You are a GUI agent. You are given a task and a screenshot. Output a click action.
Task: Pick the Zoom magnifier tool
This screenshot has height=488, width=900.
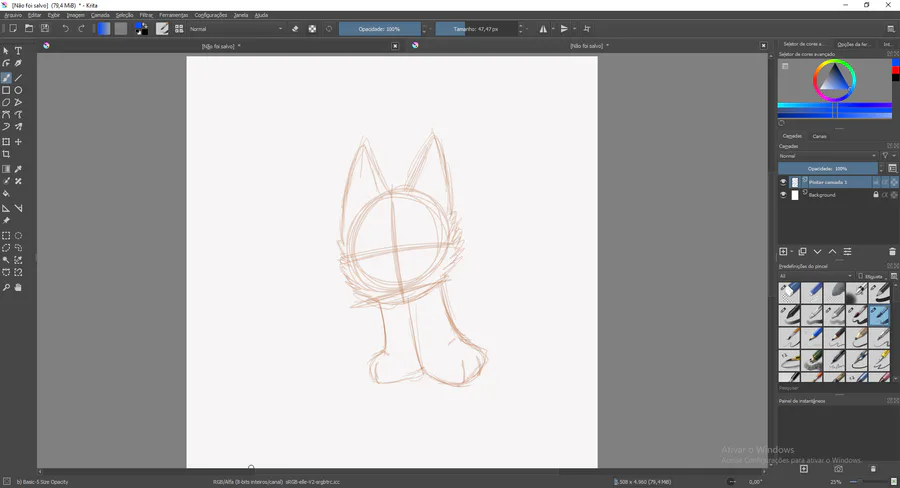[6, 287]
